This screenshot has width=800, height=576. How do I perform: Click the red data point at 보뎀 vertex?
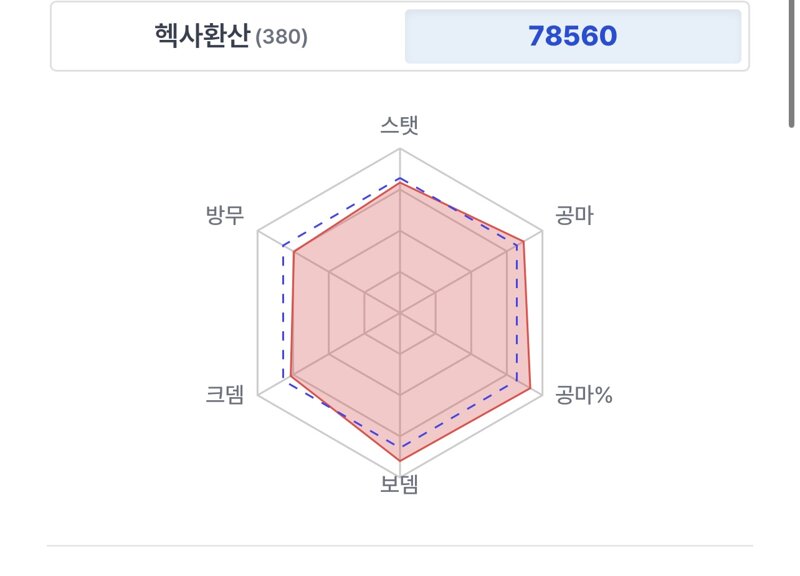coord(400,461)
